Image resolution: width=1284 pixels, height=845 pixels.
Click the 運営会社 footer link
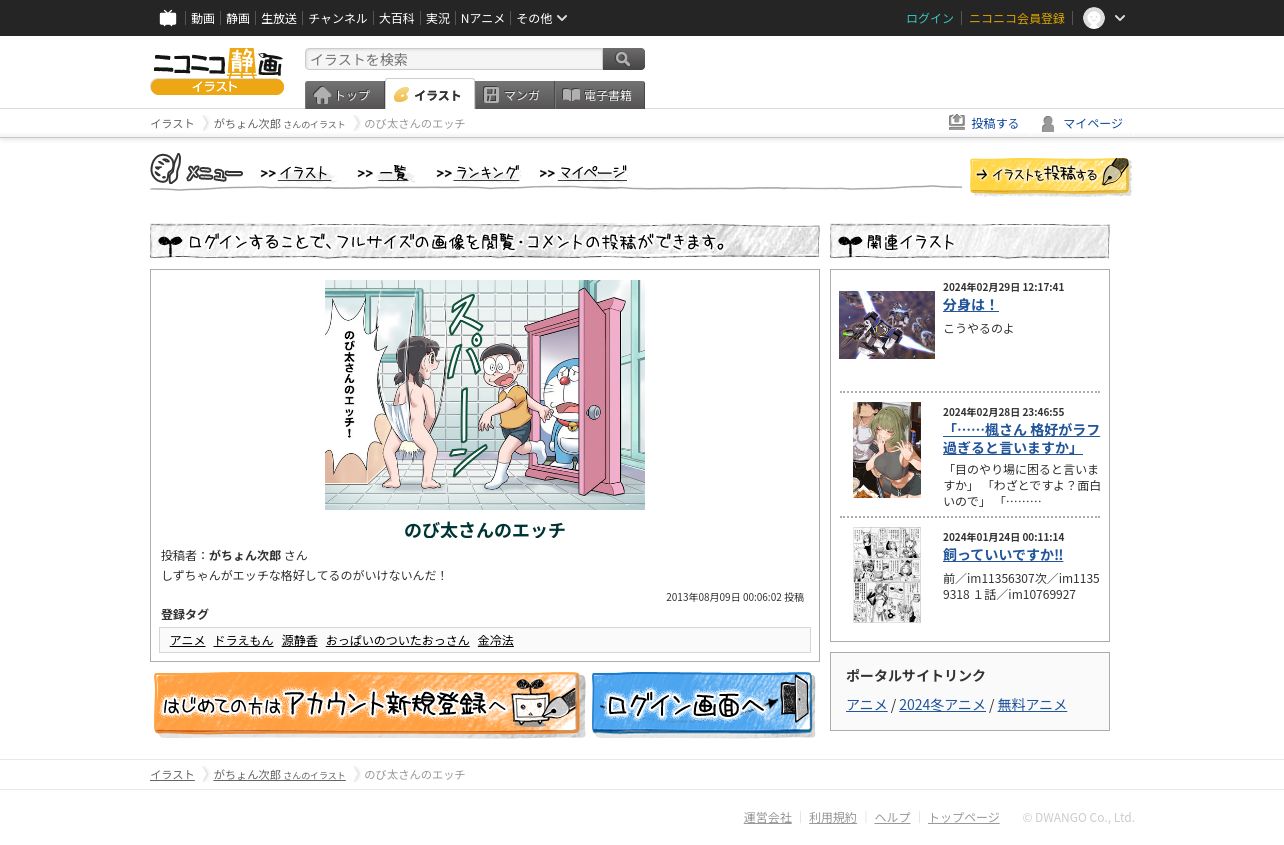pyautogui.click(x=768, y=817)
